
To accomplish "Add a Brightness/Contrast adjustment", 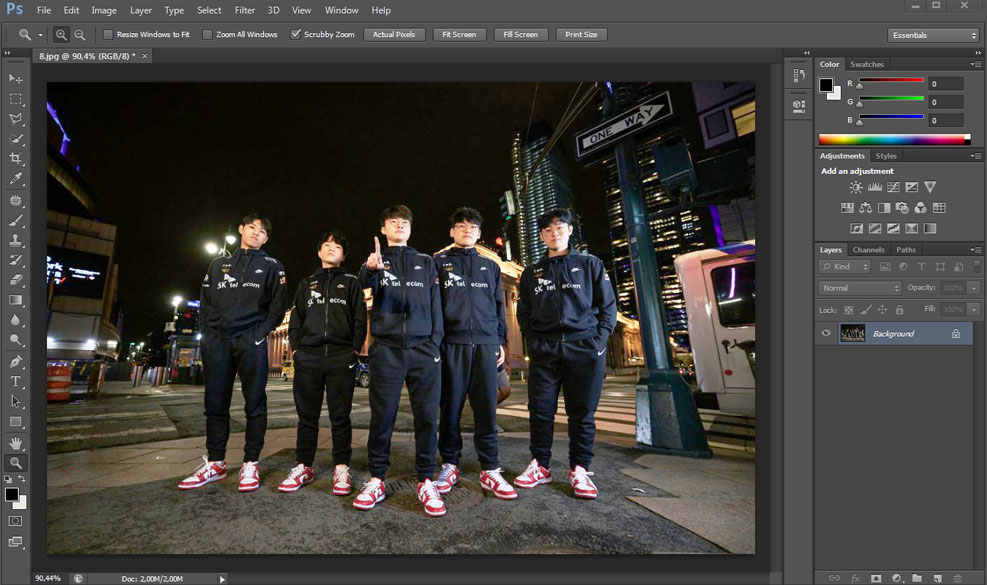I will coord(856,187).
